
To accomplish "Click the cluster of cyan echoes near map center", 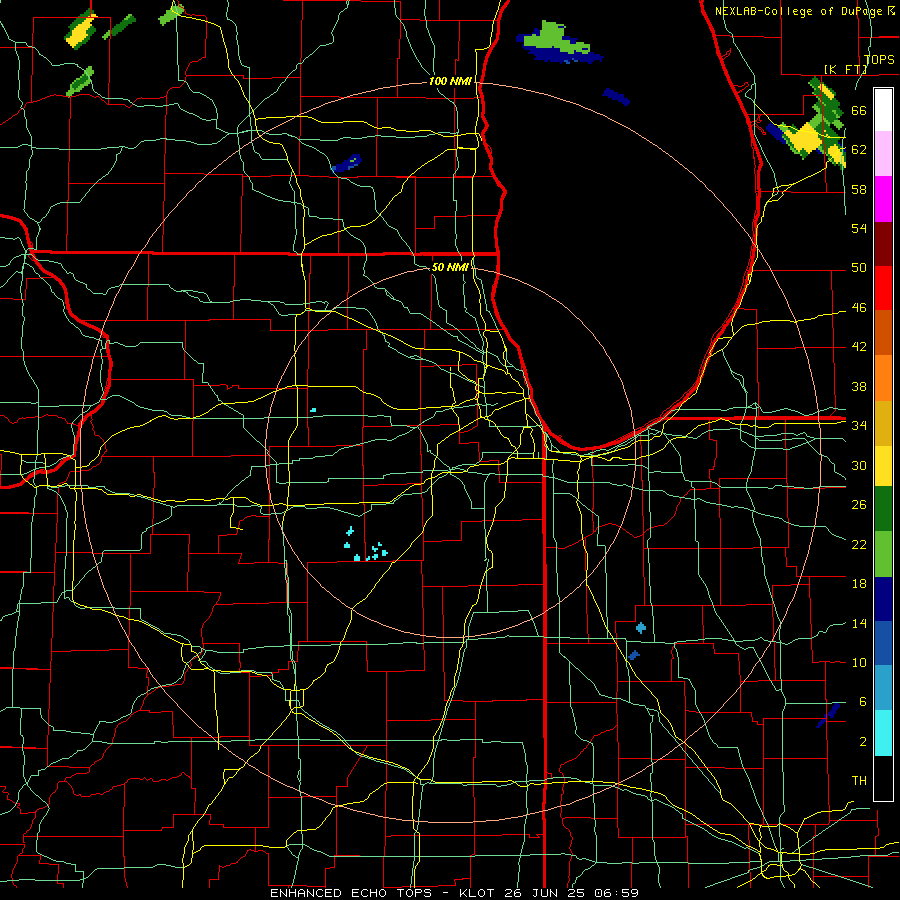I will coord(365,544).
